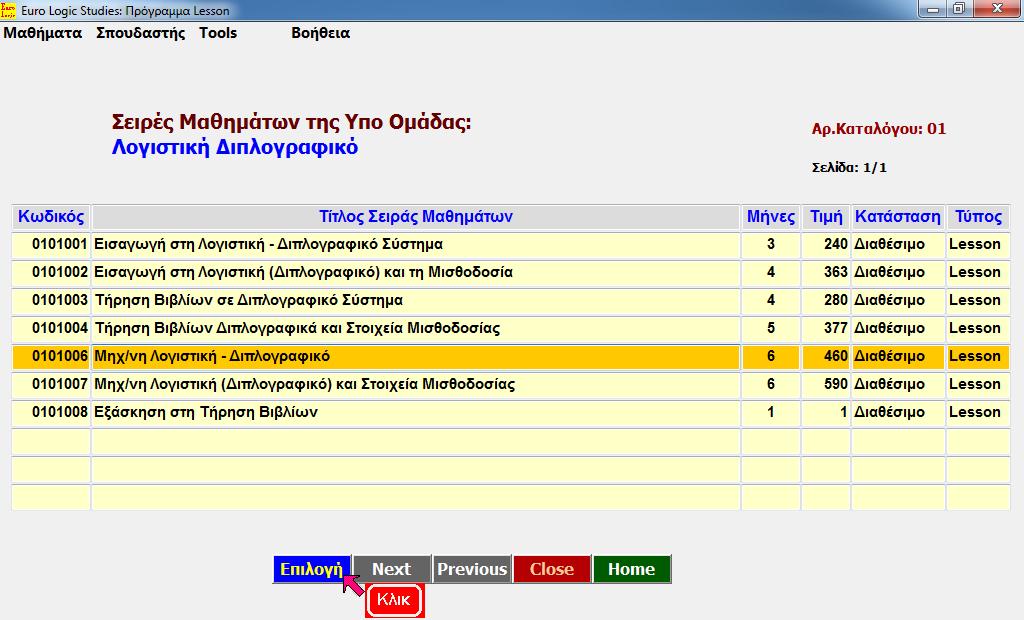
Task: Click the Τύπος column header
Action: click(x=976, y=216)
